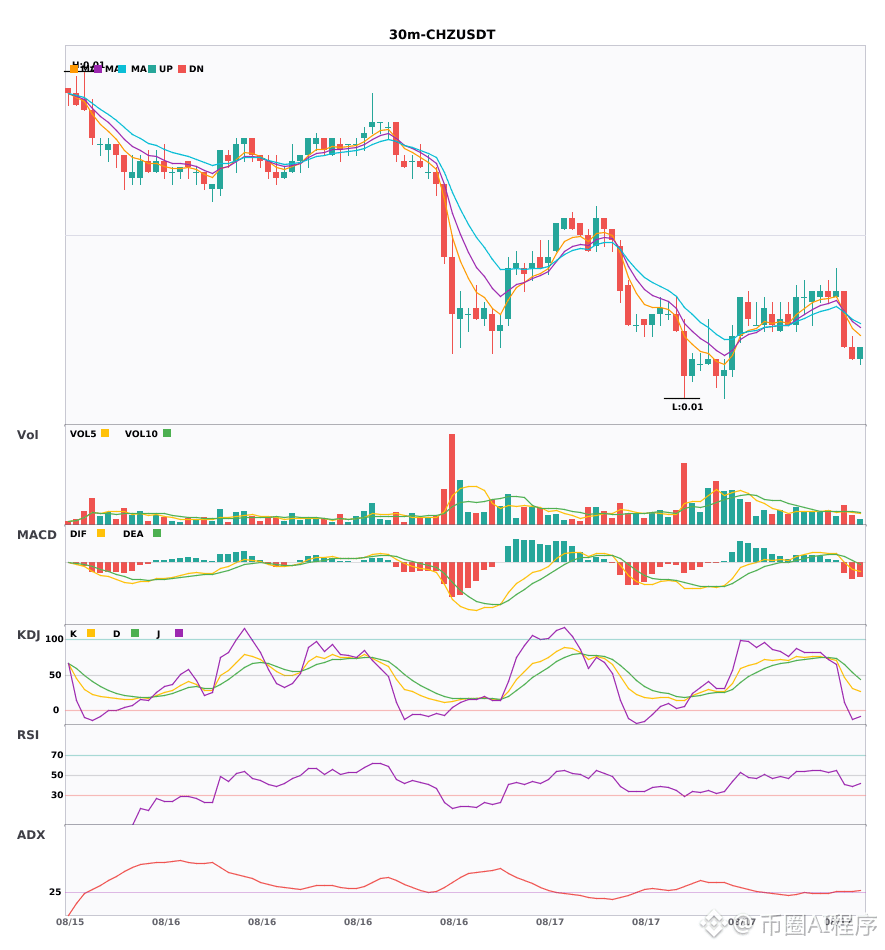Click the L:0.01 low price label
Screen dimensions: 885x950
point(688,407)
